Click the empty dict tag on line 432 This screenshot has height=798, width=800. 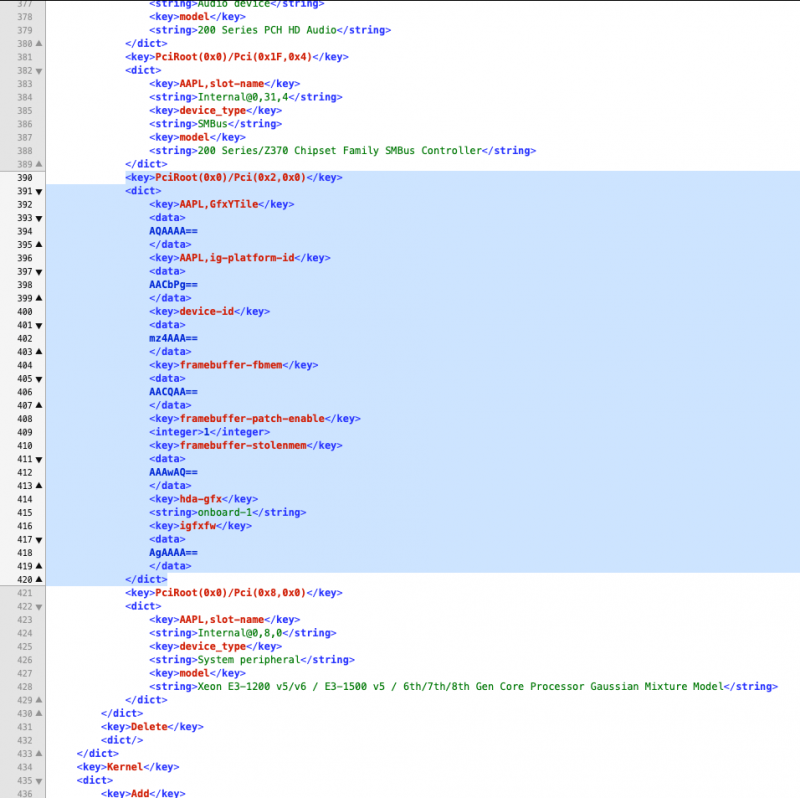click(x=122, y=740)
